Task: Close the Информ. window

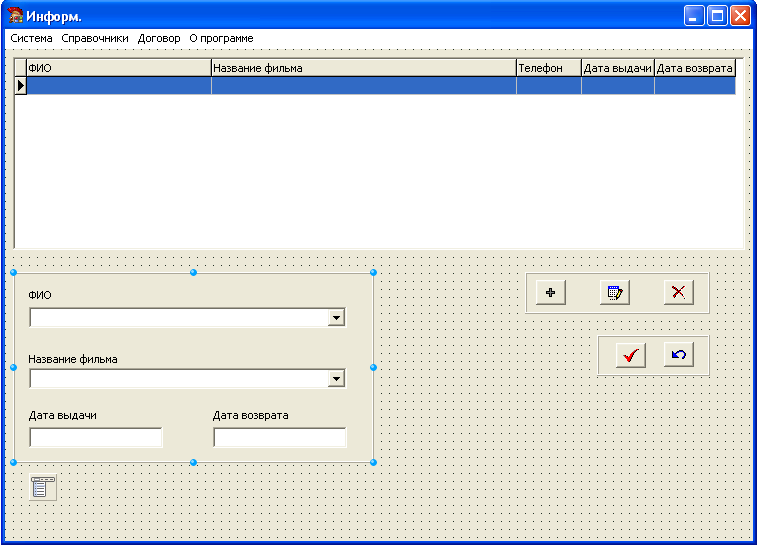Action: click(740, 16)
